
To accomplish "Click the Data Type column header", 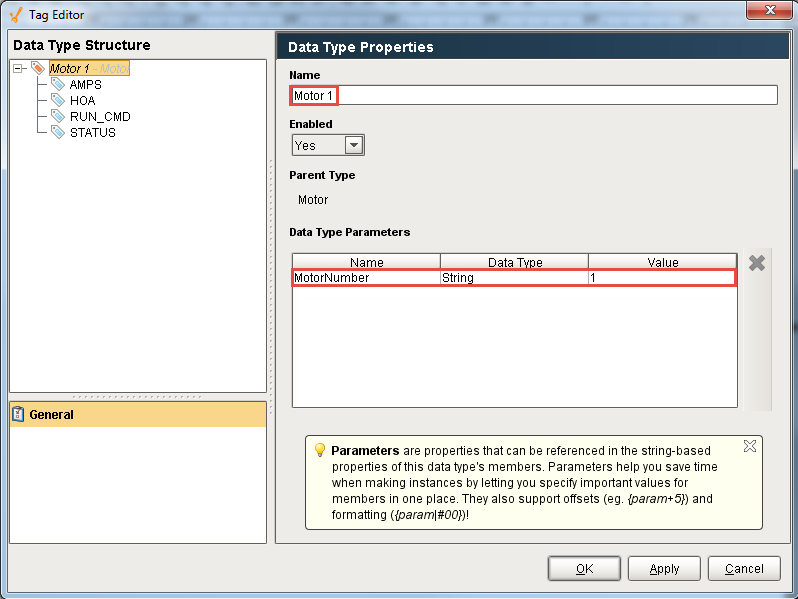I will pyautogui.click(x=514, y=262).
